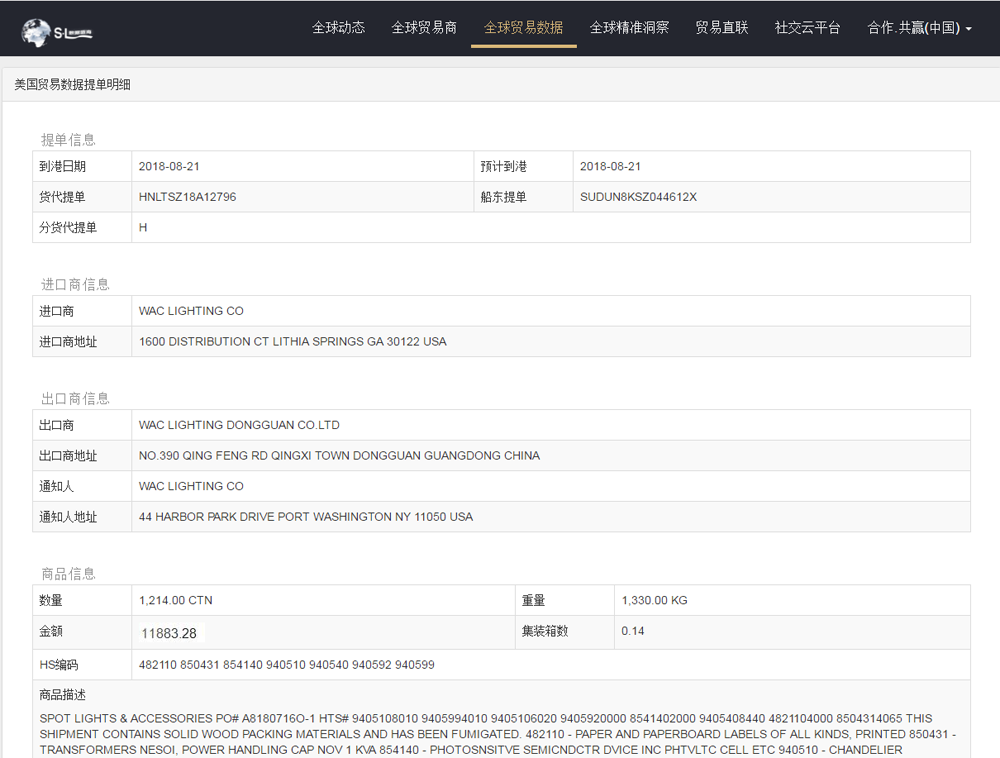Viewport: 1000px width, 758px height.
Task: Open the 社交云平台 menu item
Action: [807, 27]
